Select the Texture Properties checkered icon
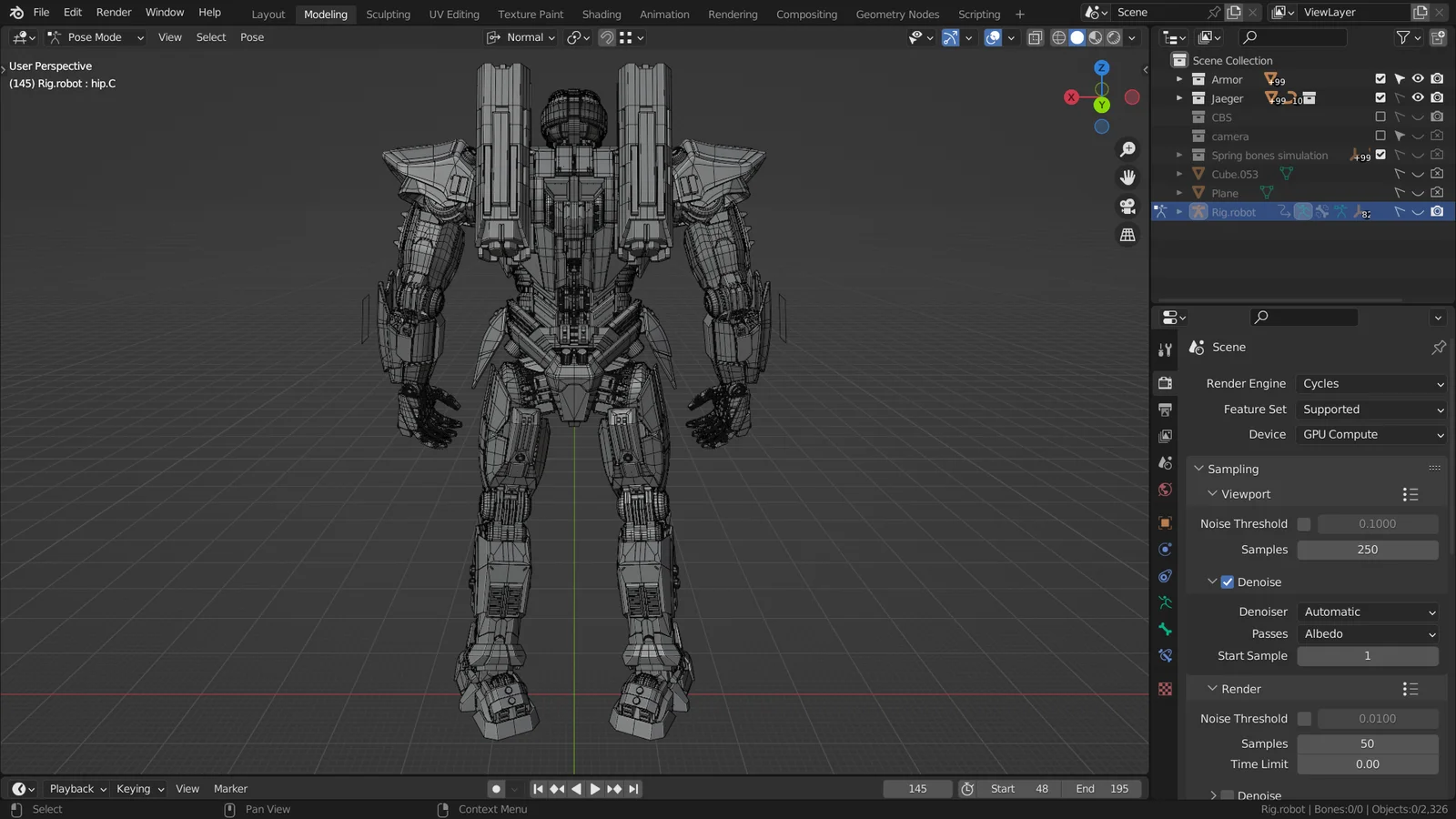This screenshot has width=1456, height=819. click(1165, 689)
